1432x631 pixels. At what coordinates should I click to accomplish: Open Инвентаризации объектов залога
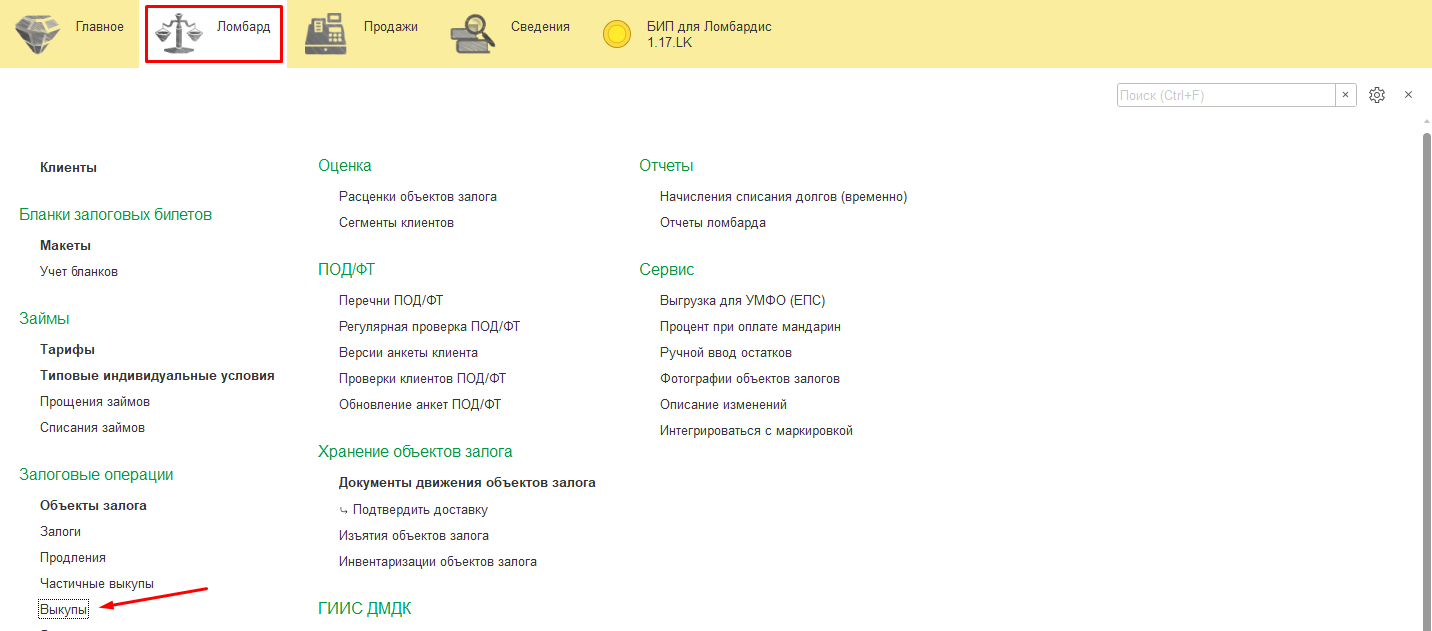point(438,561)
